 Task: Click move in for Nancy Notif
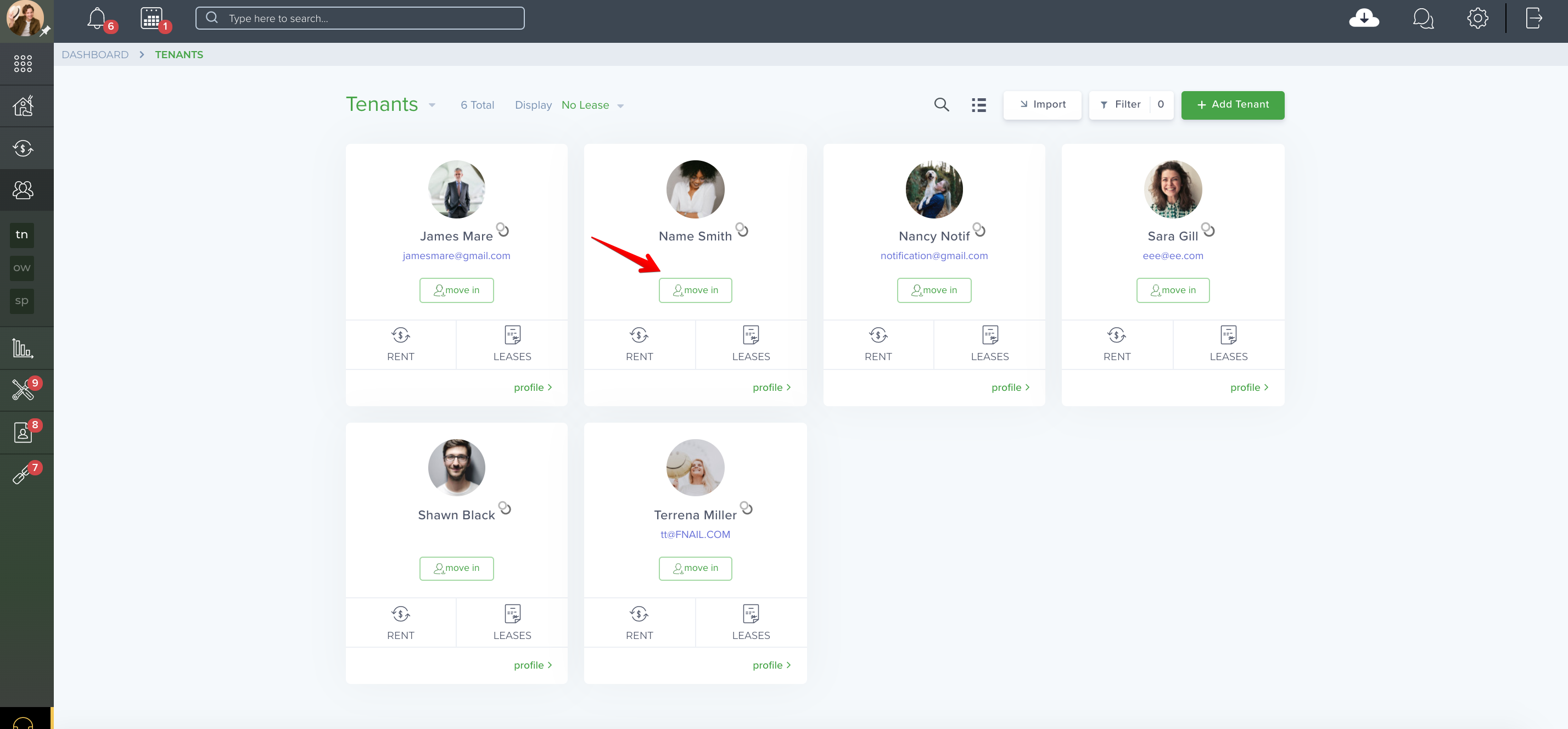point(934,290)
